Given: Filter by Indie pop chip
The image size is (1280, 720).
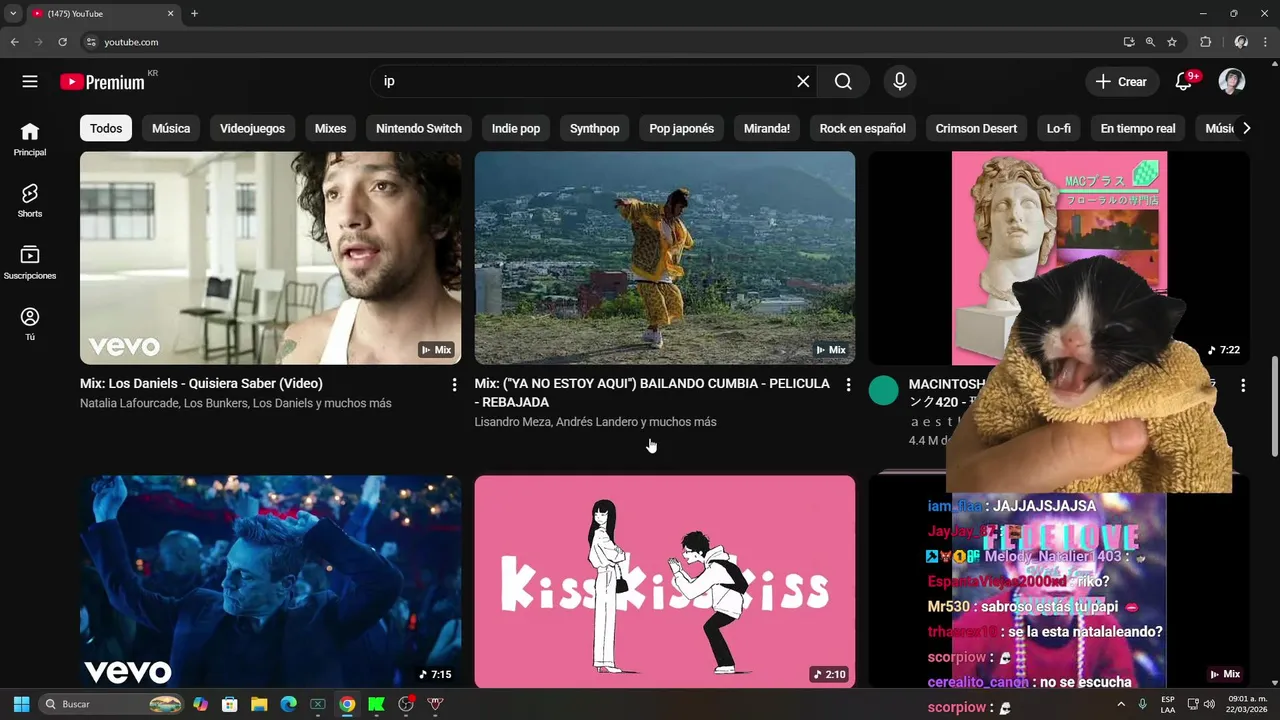Looking at the screenshot, I should [x=516, y=128].
